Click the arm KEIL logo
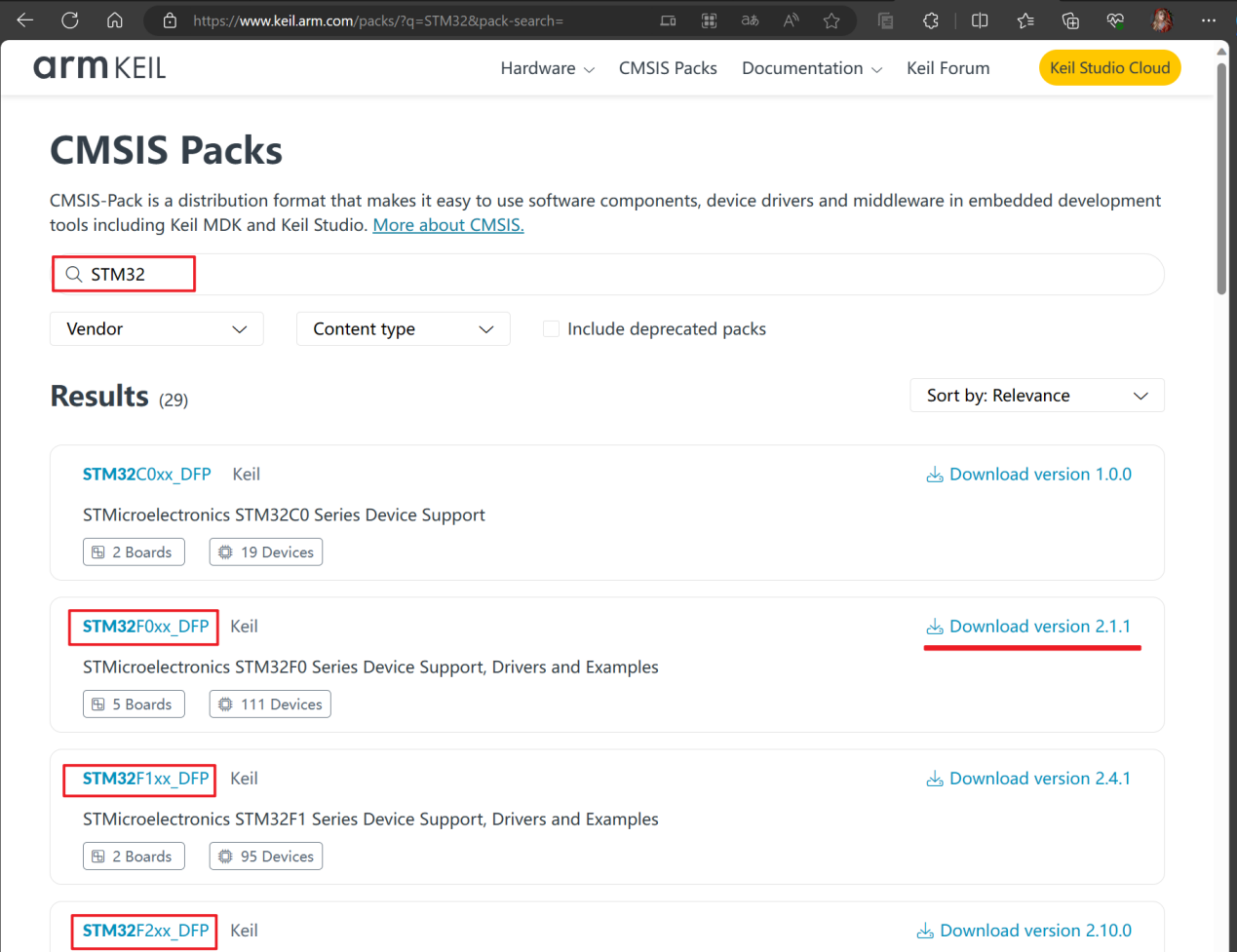Viewport: 1237px width, 952px height. pos(99,67)
